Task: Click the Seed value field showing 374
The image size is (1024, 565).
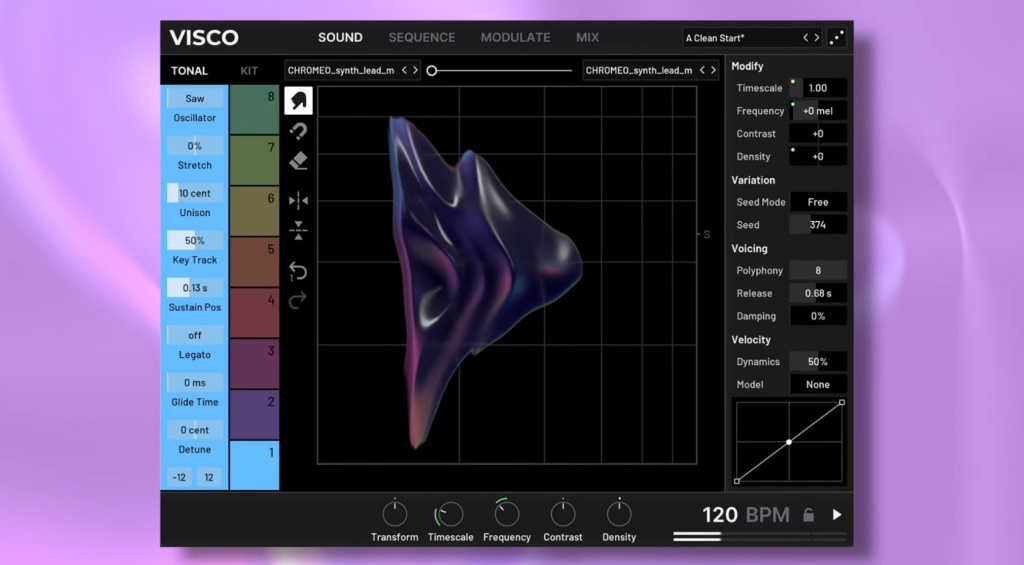Action: click(818, 225)
